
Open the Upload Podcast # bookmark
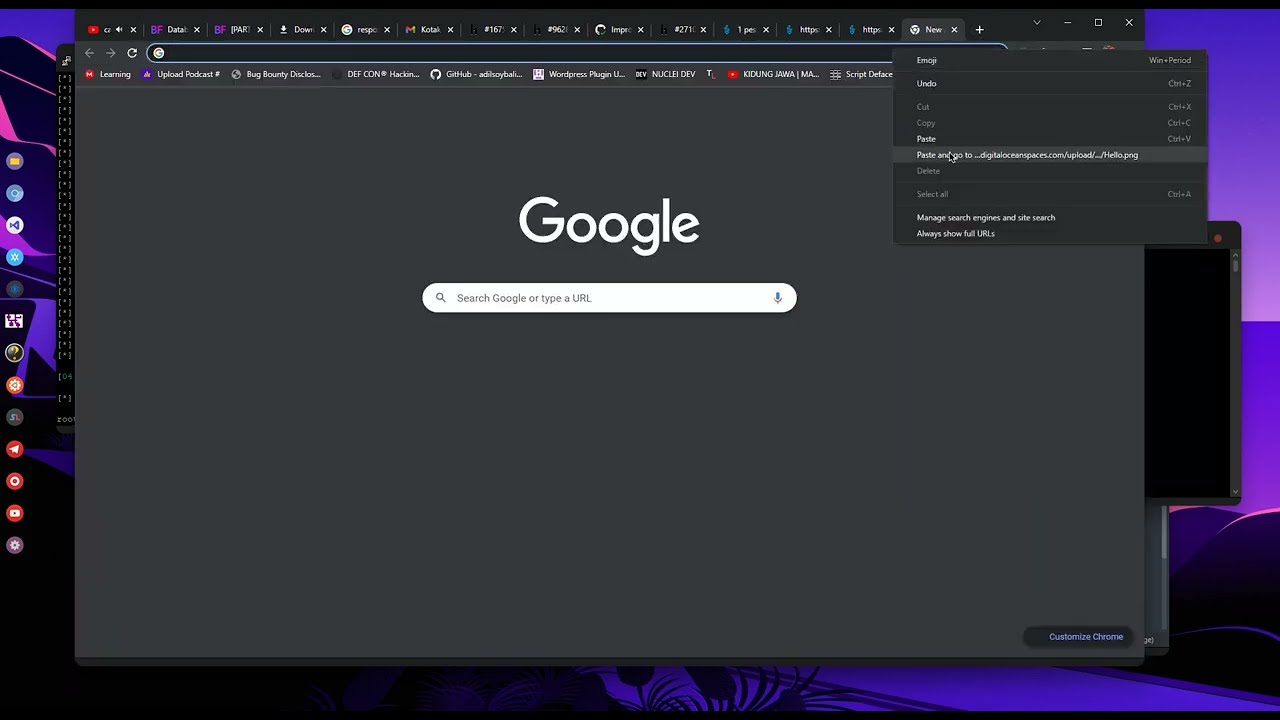pos(181,74)
